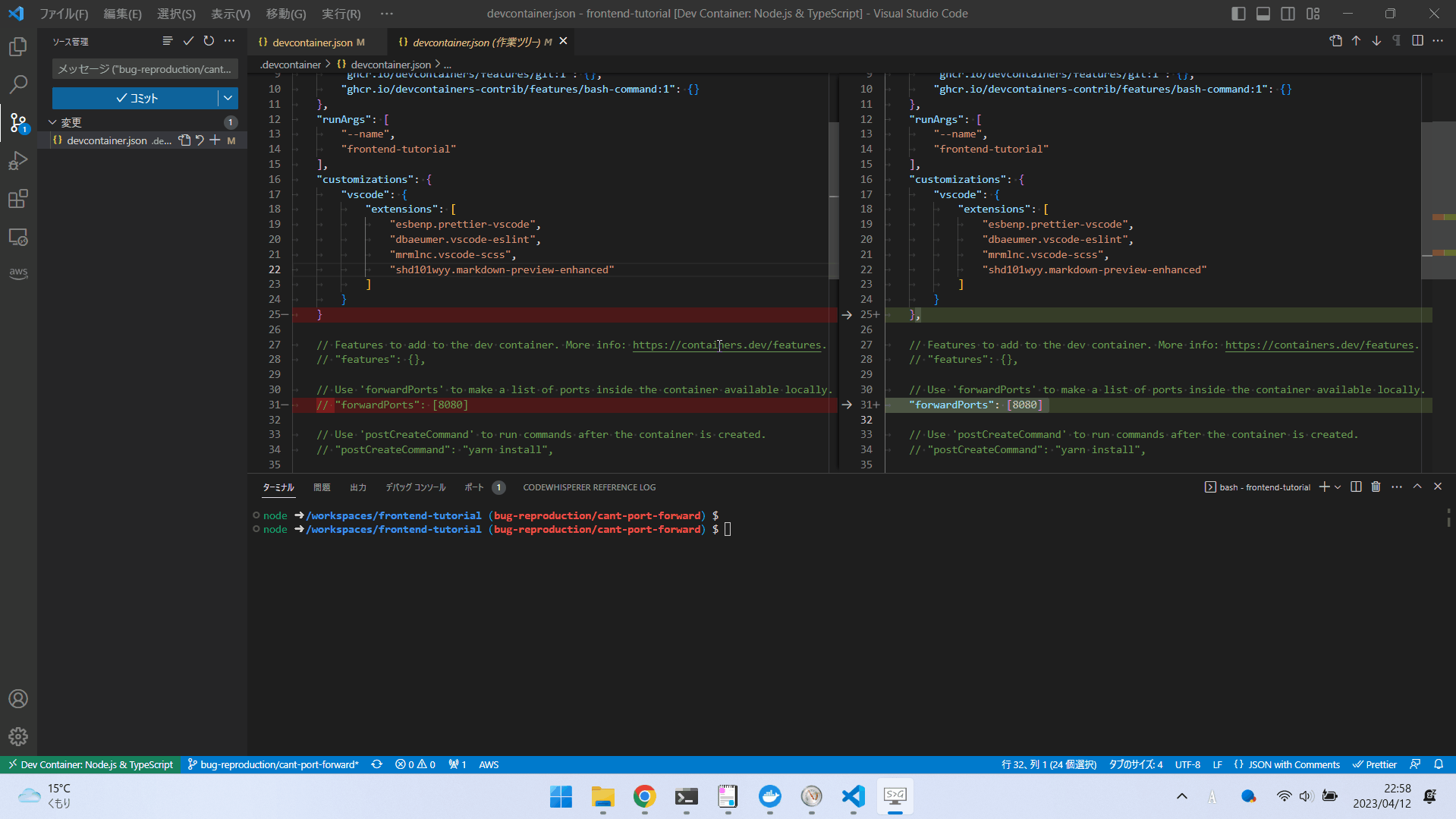Go to next change arrow in diff toolbar
Screen dimensions: 1456x819
(1376, 41)
